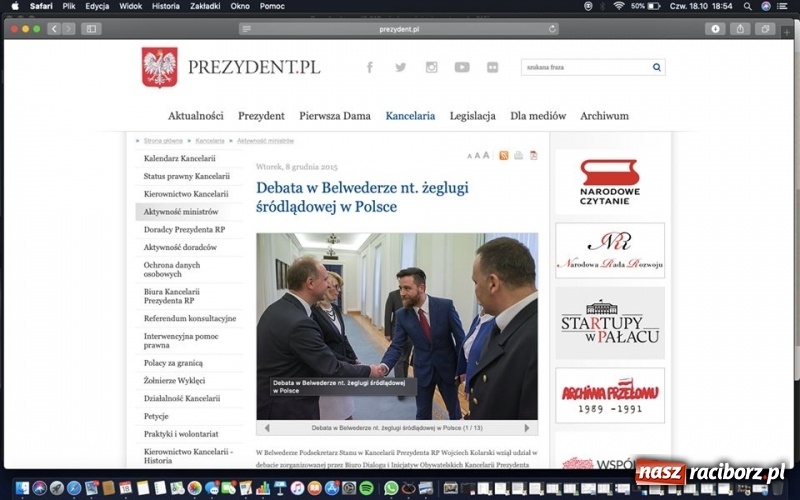The height and width of the screenshot is (500, 800).
Task: Open Spotlight search in the menu bar
Action: pyautogui.click(x=747, y=6)
